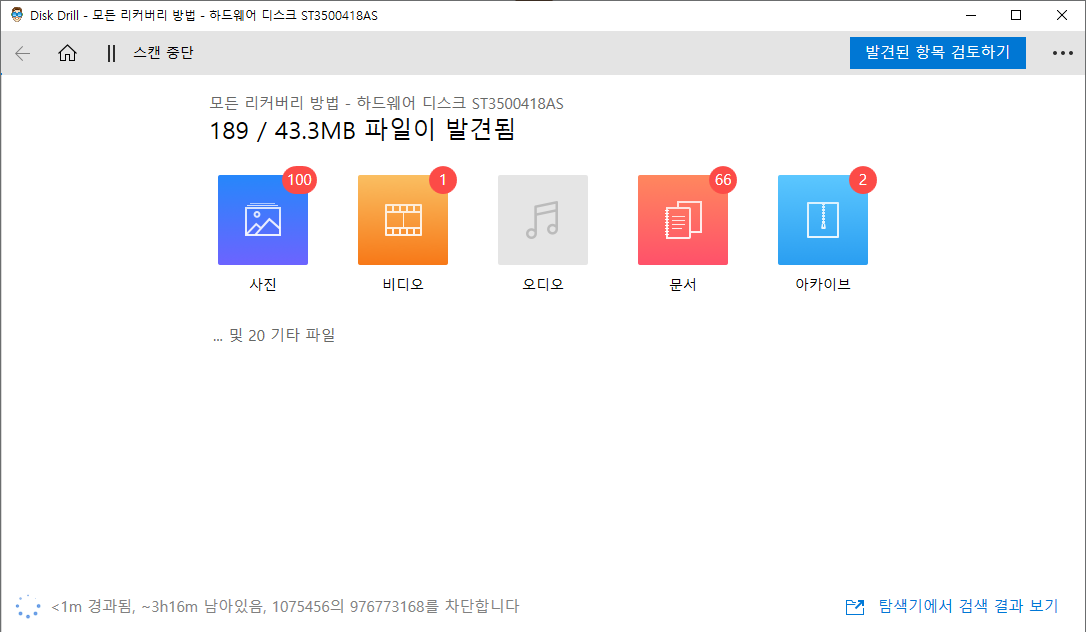Click the red 100 badge on 사진
This screenshot has width=1086, height=632.
tap(299, 180)
